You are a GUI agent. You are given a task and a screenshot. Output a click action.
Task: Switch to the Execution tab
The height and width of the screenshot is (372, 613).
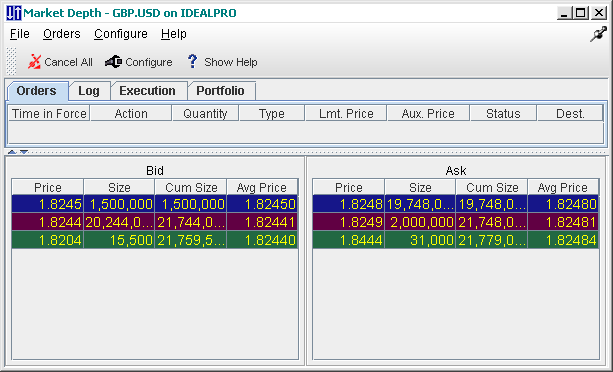tap(147, 91)
